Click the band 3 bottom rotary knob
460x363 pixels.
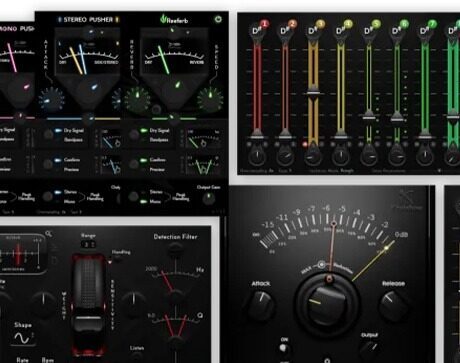pos(313,156)
